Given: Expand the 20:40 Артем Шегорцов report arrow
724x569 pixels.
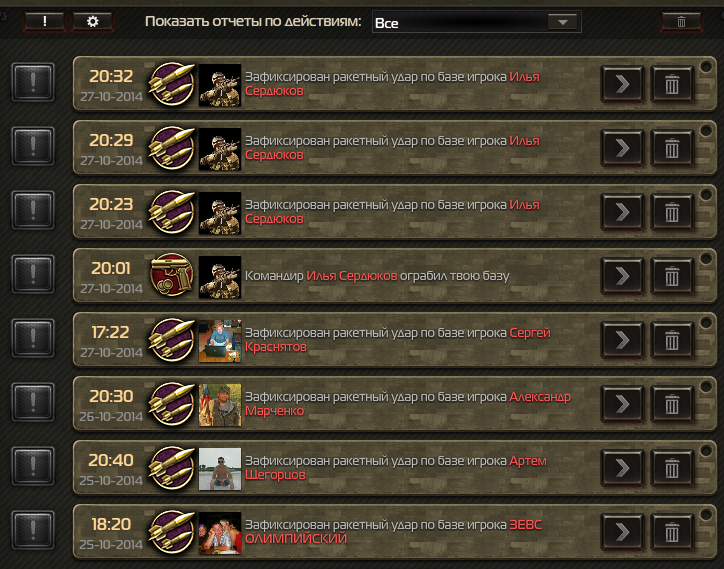Looking at the screenshot, I should [622, 468].
